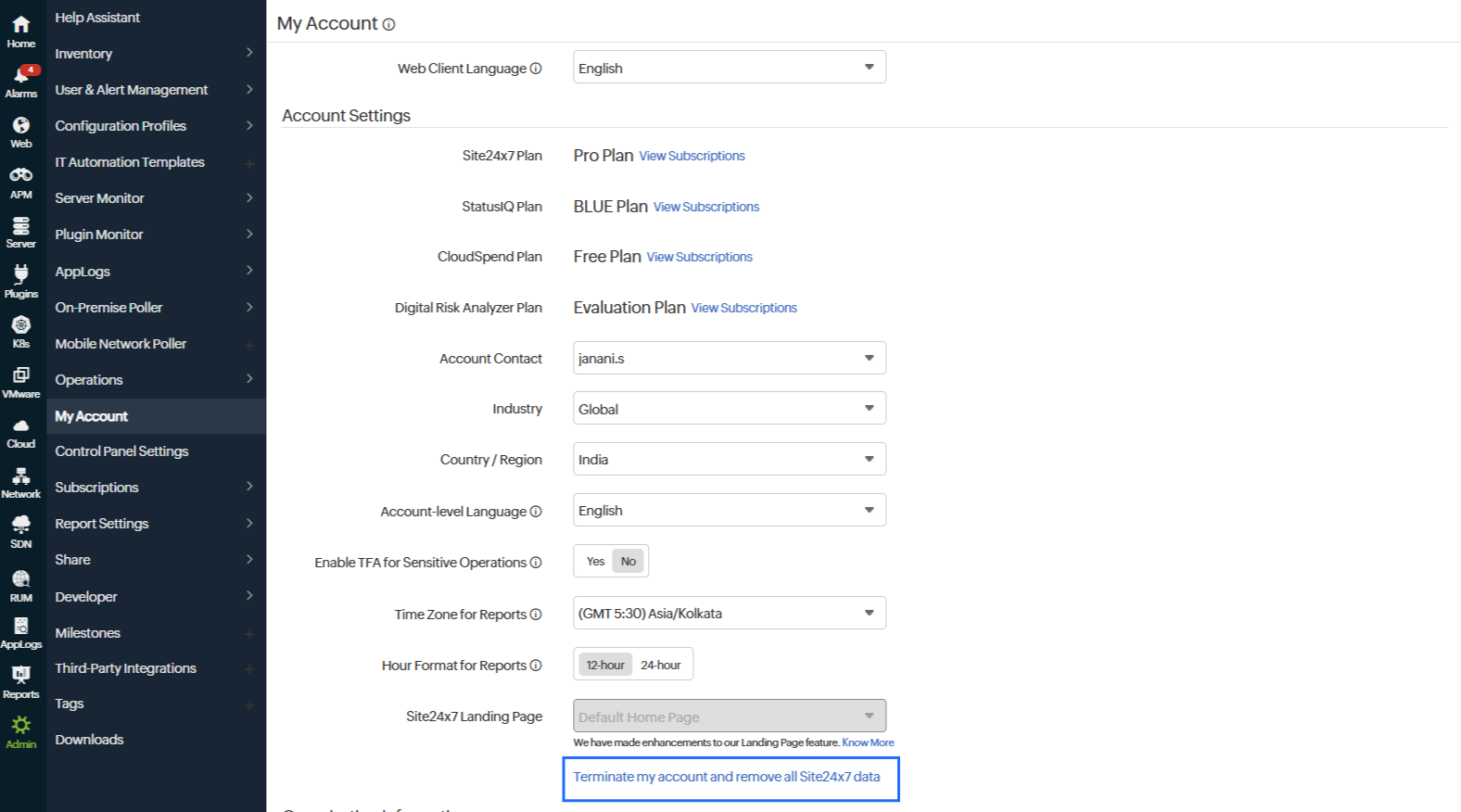The width and height of the screenshot is (1461, 812).
Task: Open the Server icon in rail
Action: [21, 232]
